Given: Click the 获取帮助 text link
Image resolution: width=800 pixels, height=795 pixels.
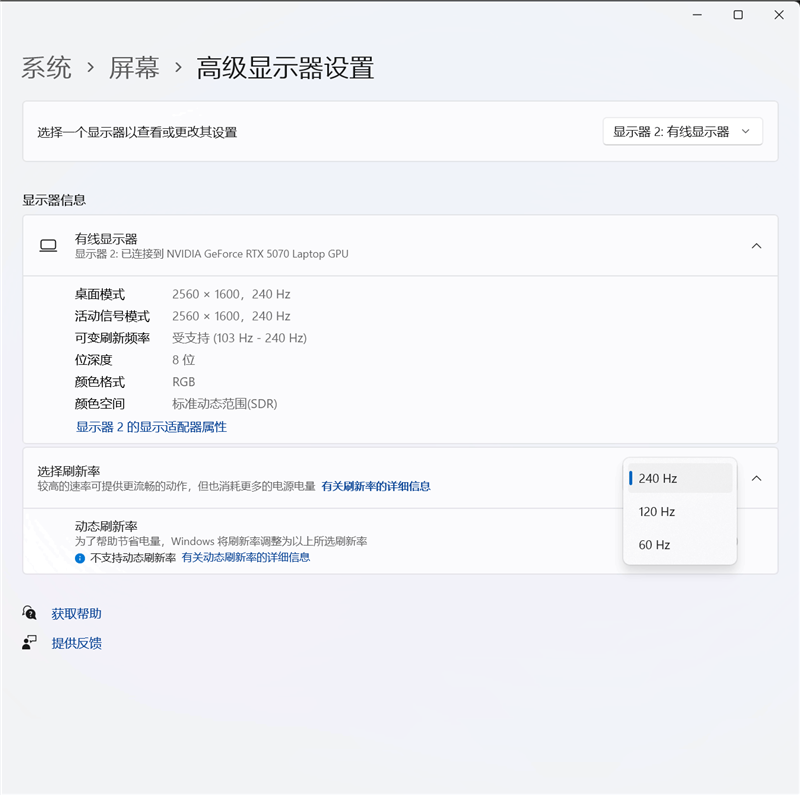Looking at the screenshot, I should (x=78, y=613).
